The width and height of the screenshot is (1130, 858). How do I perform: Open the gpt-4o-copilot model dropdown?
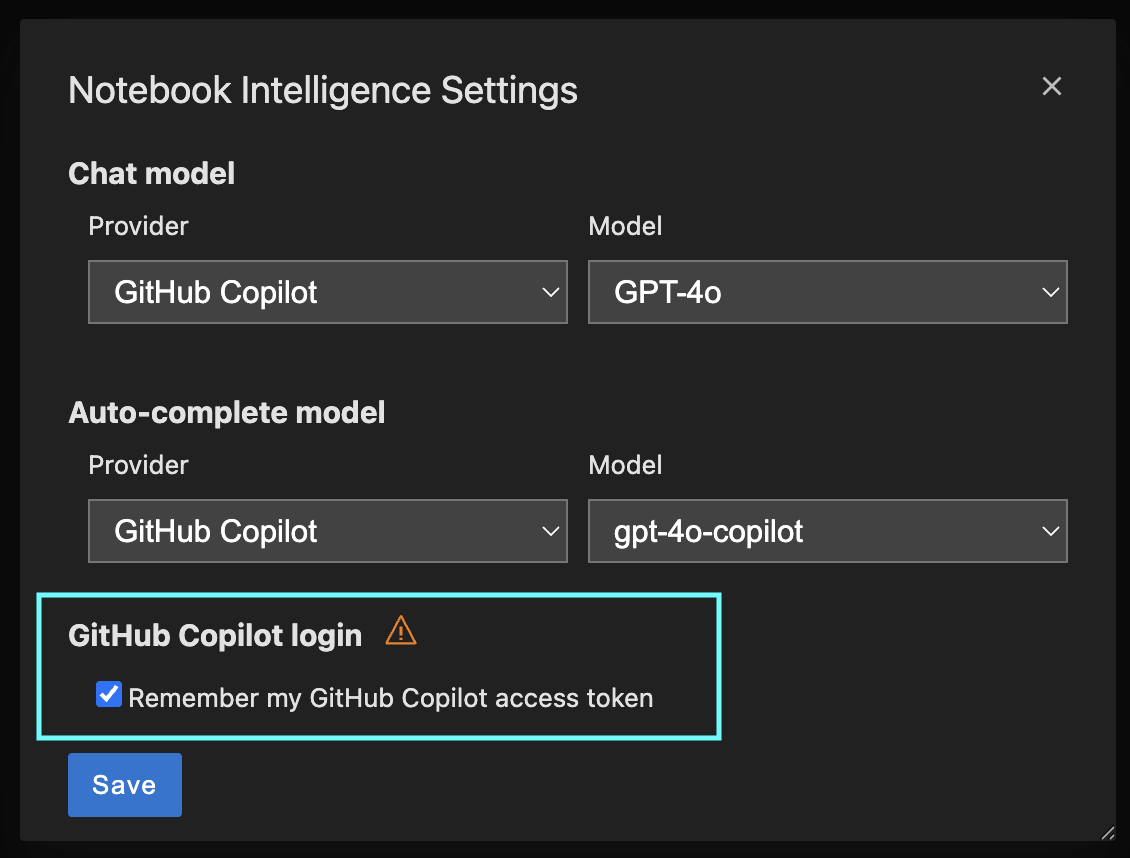pyautogui.click(x=827, y=531)
